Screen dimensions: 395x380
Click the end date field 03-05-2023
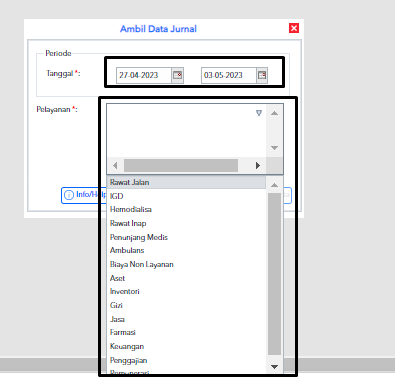(x=229, y=75)
